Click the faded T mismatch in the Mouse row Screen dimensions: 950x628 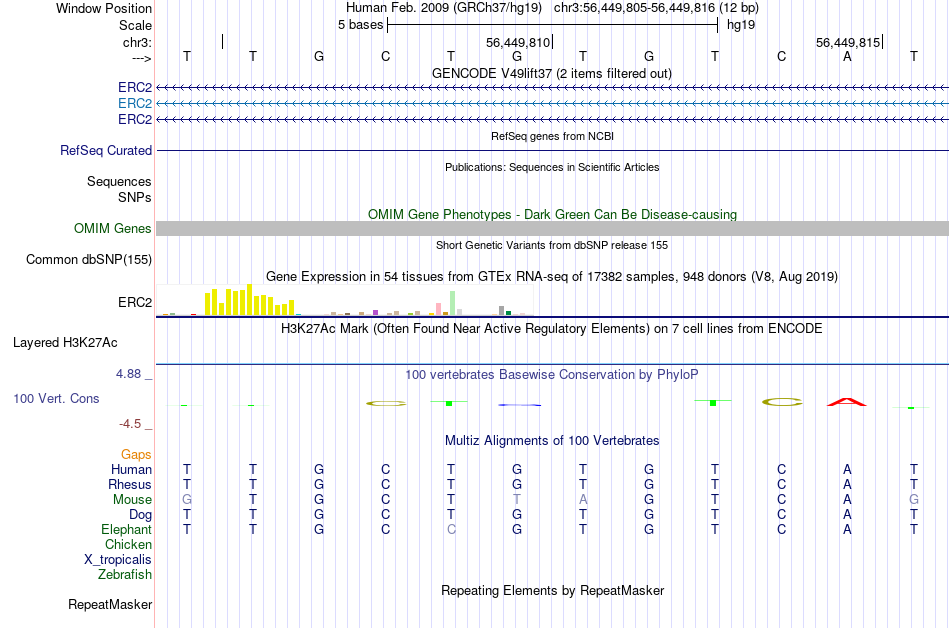517,500
